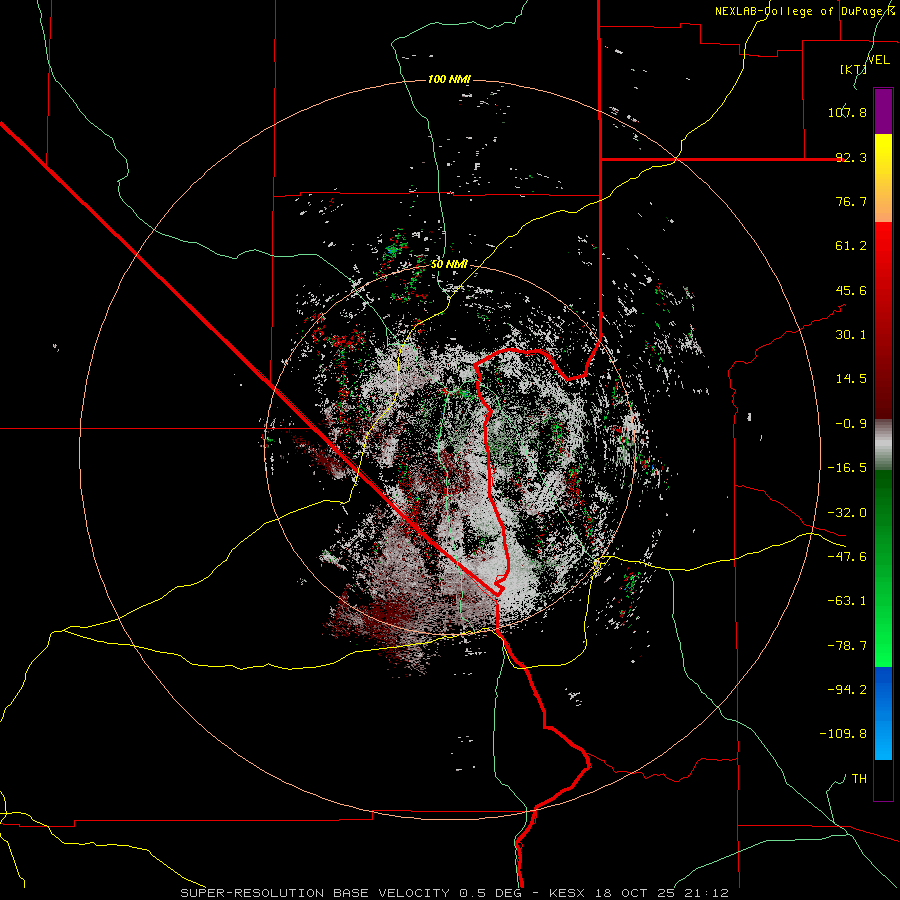Select the 92.3 legend value

coord(851,157)
